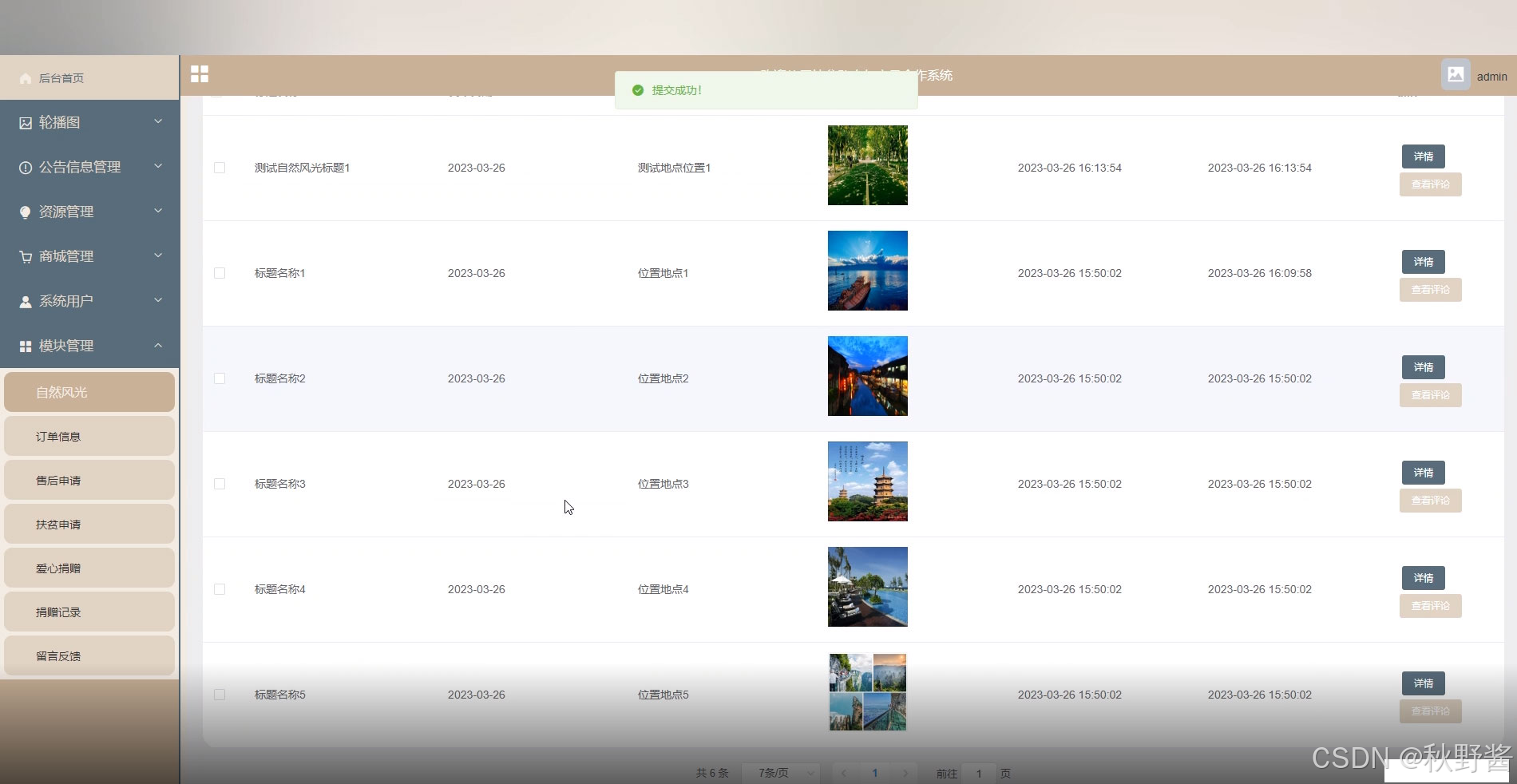Click the admin username label
Viewport: 1517px width, 784px height.
tap(1491, 77)
